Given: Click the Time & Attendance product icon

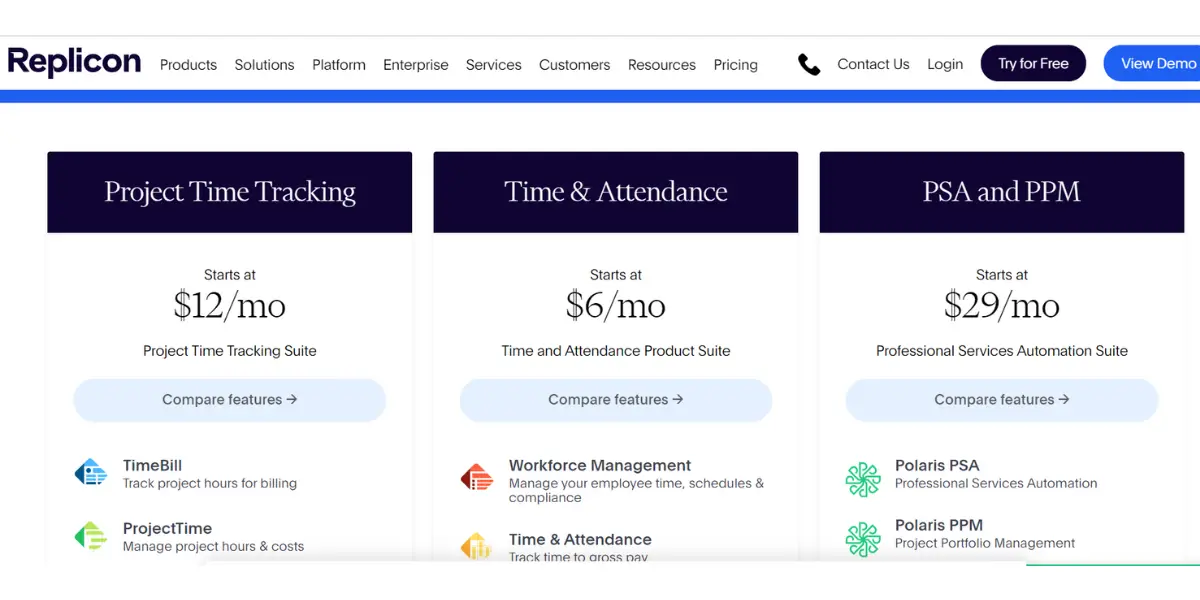Looking at the screenshot, I should click(x=477, y=546).
